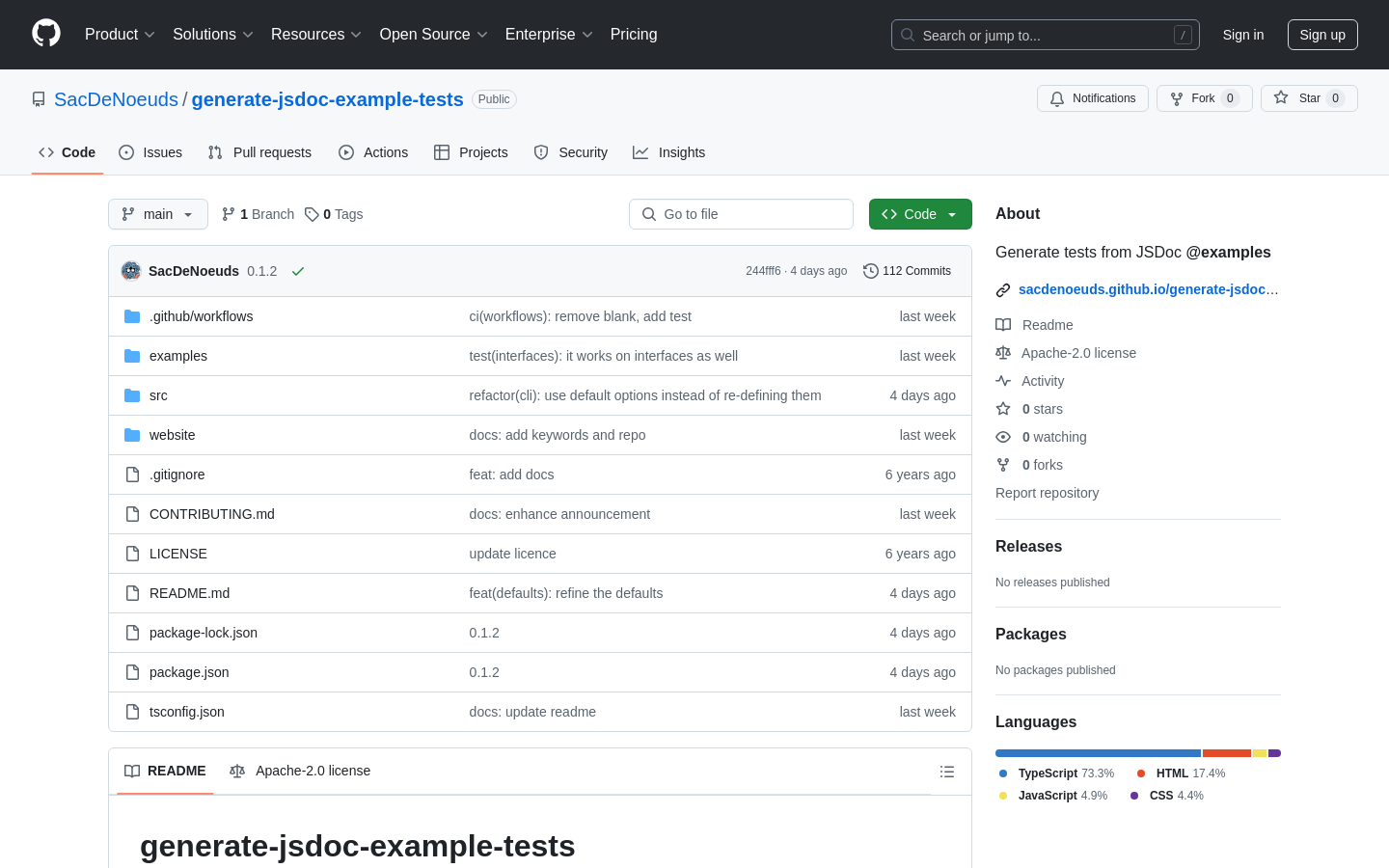Image resolution: width=1389 pixels, height=868 pixels.
Task: Click the Go to file search field
Action: 741,214
